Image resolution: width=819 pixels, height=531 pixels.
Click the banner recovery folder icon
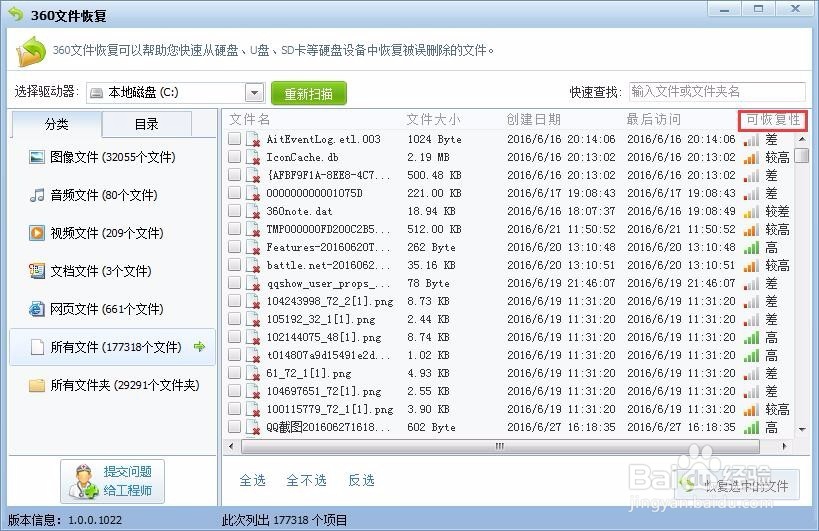coord(32,51)
